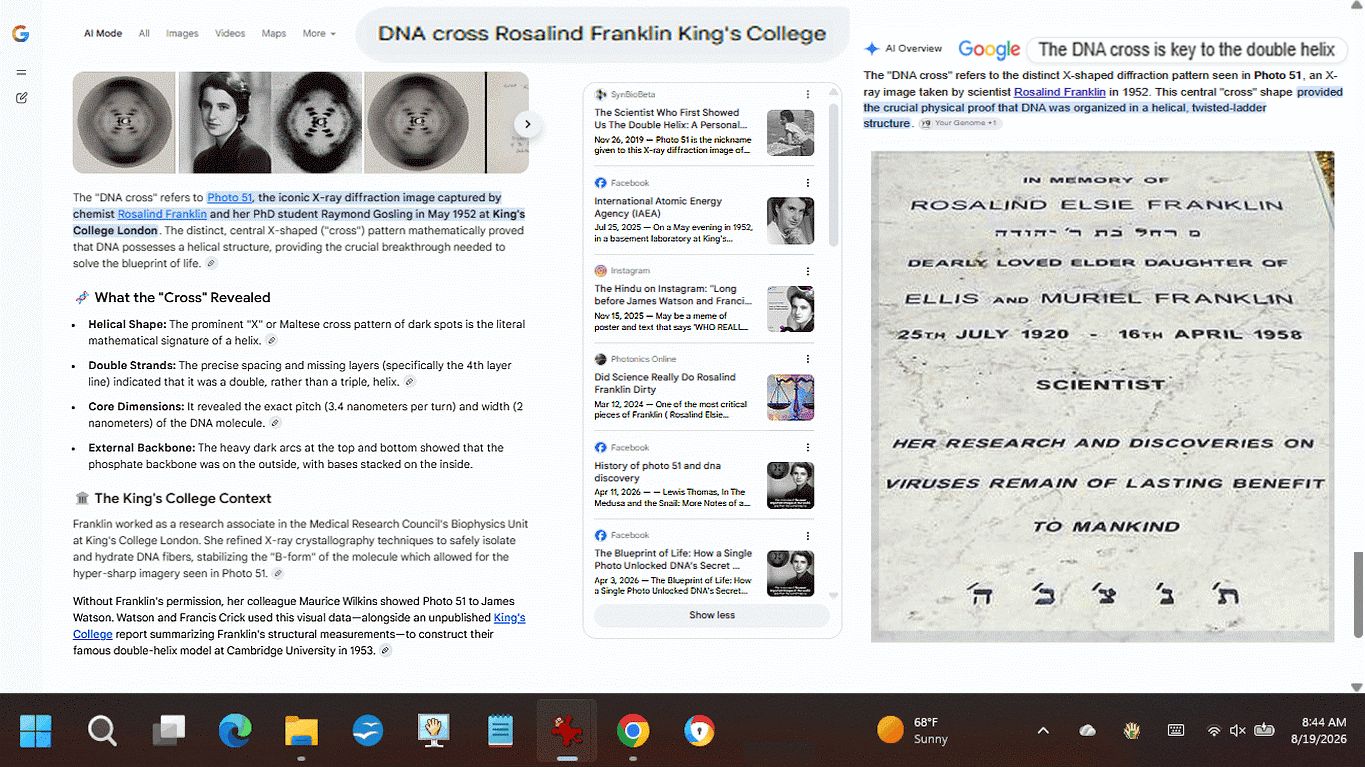Click the 'DNA cross Rosalind Franklin King's College' search box
The image size is (1365, 767).
(x=602, y=34)
